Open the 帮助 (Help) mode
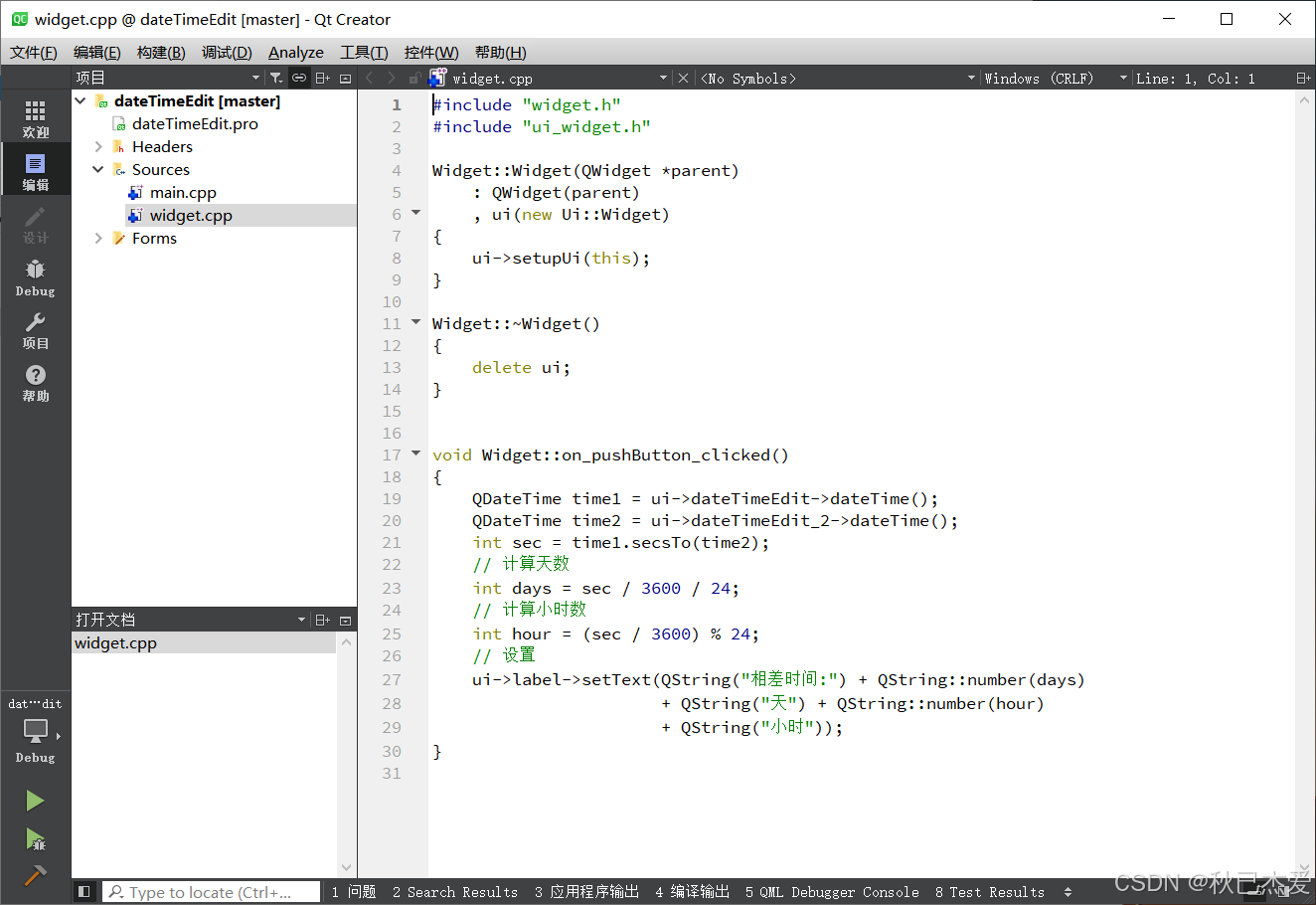 click(35, 381)
